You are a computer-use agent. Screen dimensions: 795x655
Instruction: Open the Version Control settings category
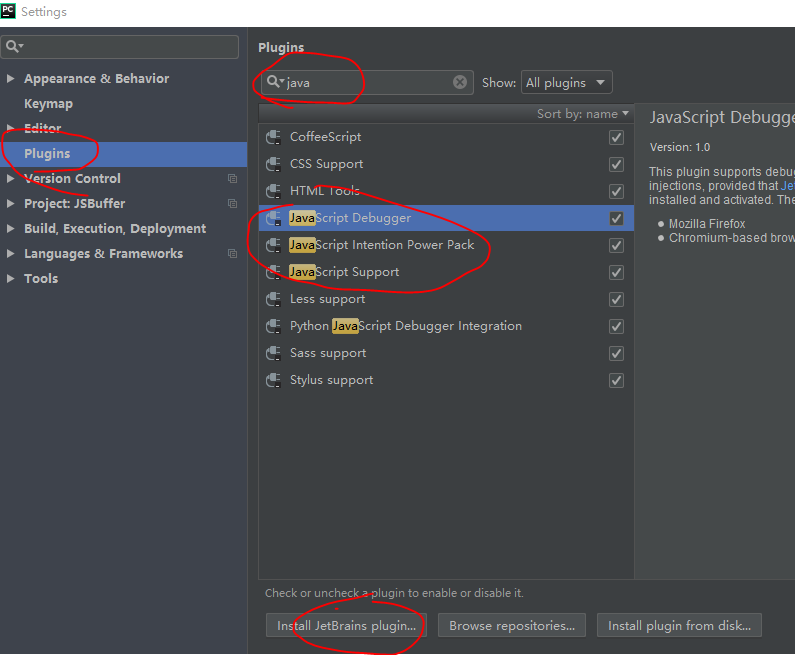pos(73,178)
